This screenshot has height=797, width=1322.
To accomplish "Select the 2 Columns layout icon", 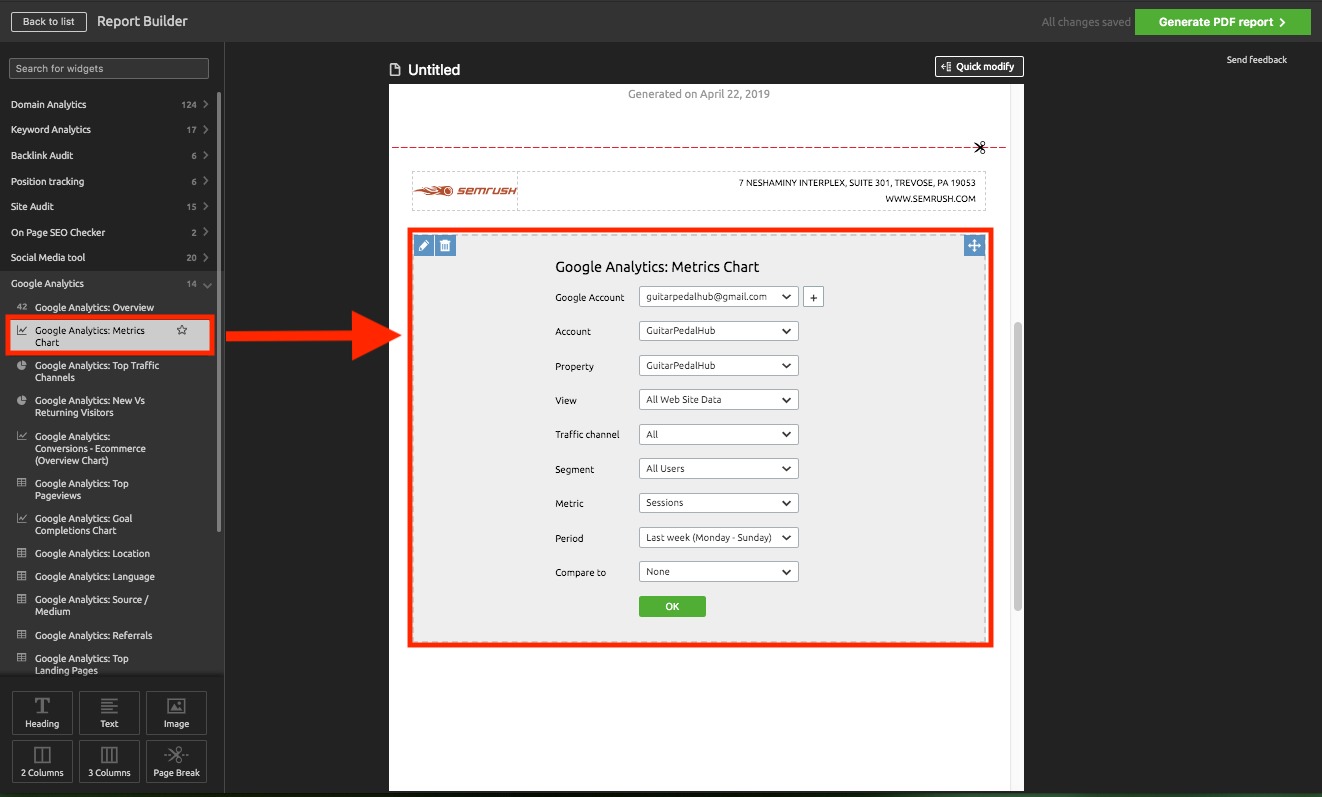I will coord(41,761).
